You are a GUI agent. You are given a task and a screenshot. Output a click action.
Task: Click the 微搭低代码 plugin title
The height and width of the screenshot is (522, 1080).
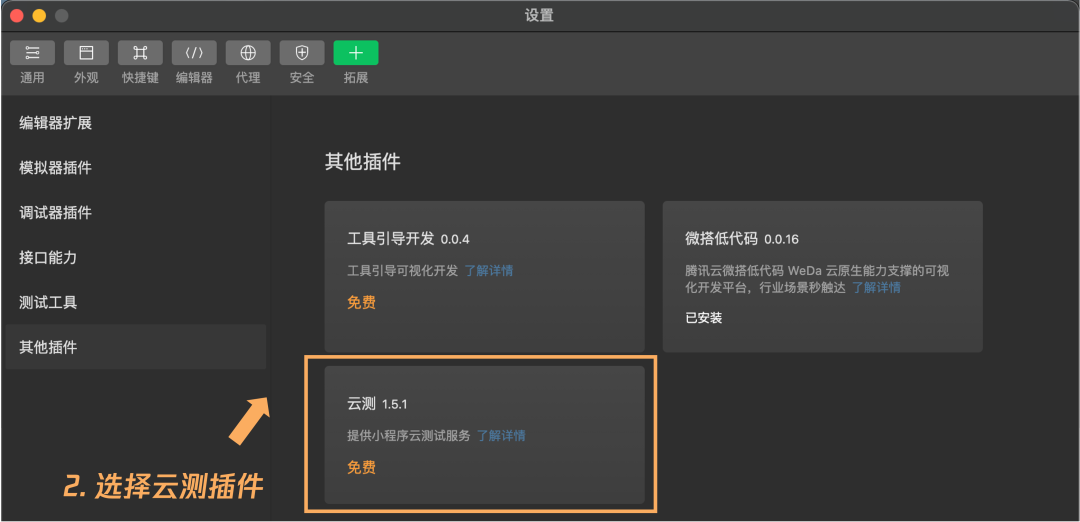coord(721,239)
